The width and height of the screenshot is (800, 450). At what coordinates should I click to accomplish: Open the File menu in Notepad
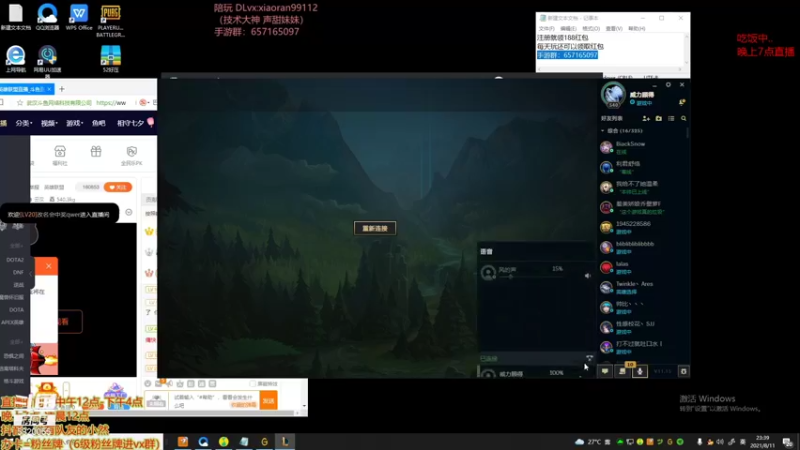(546, 29)
